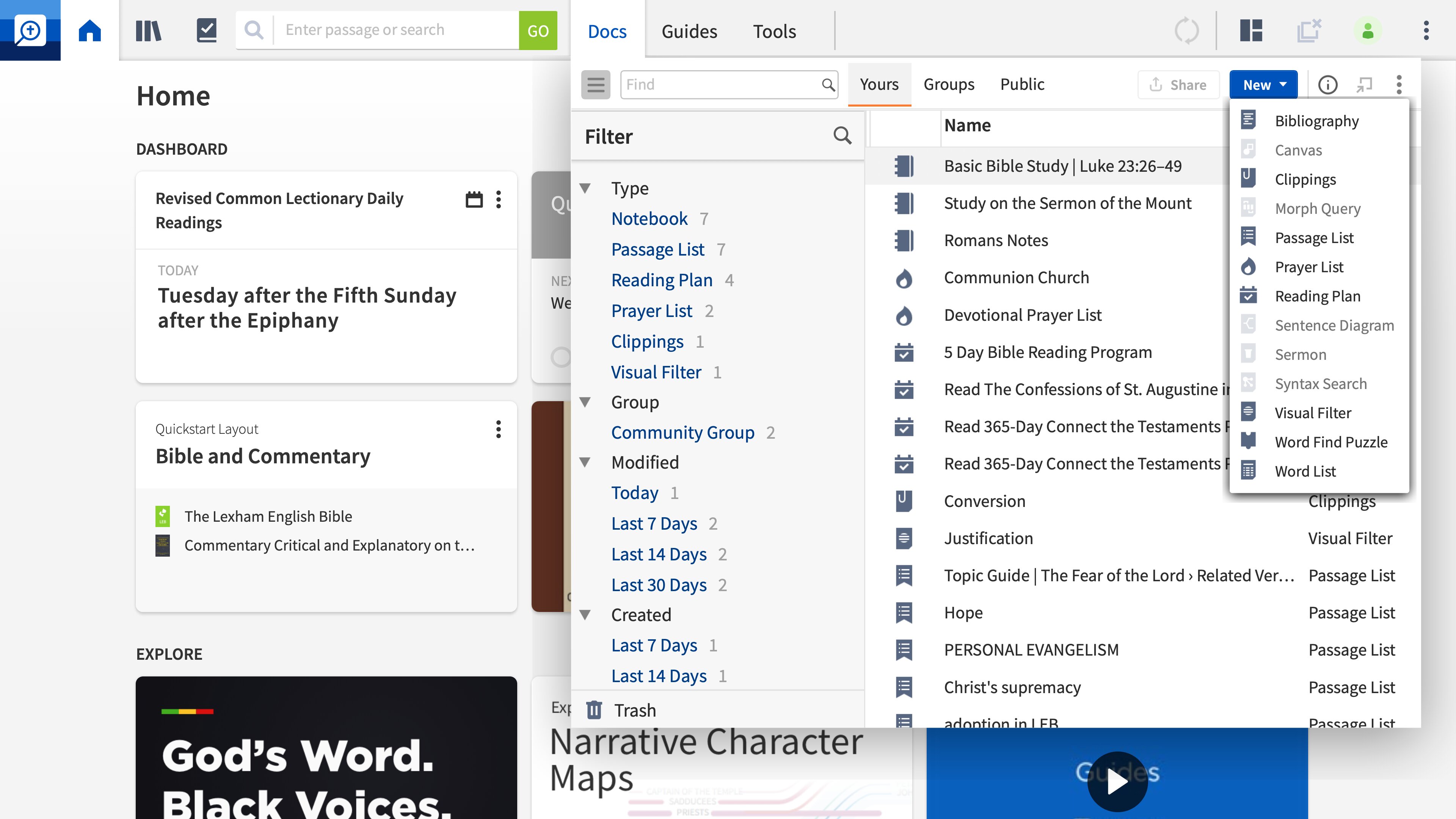Image resolution: width=1456 pixels, height=819 pixels.
Task: Filter by Modified Last 30 Days
Action: tap(659, 585)
